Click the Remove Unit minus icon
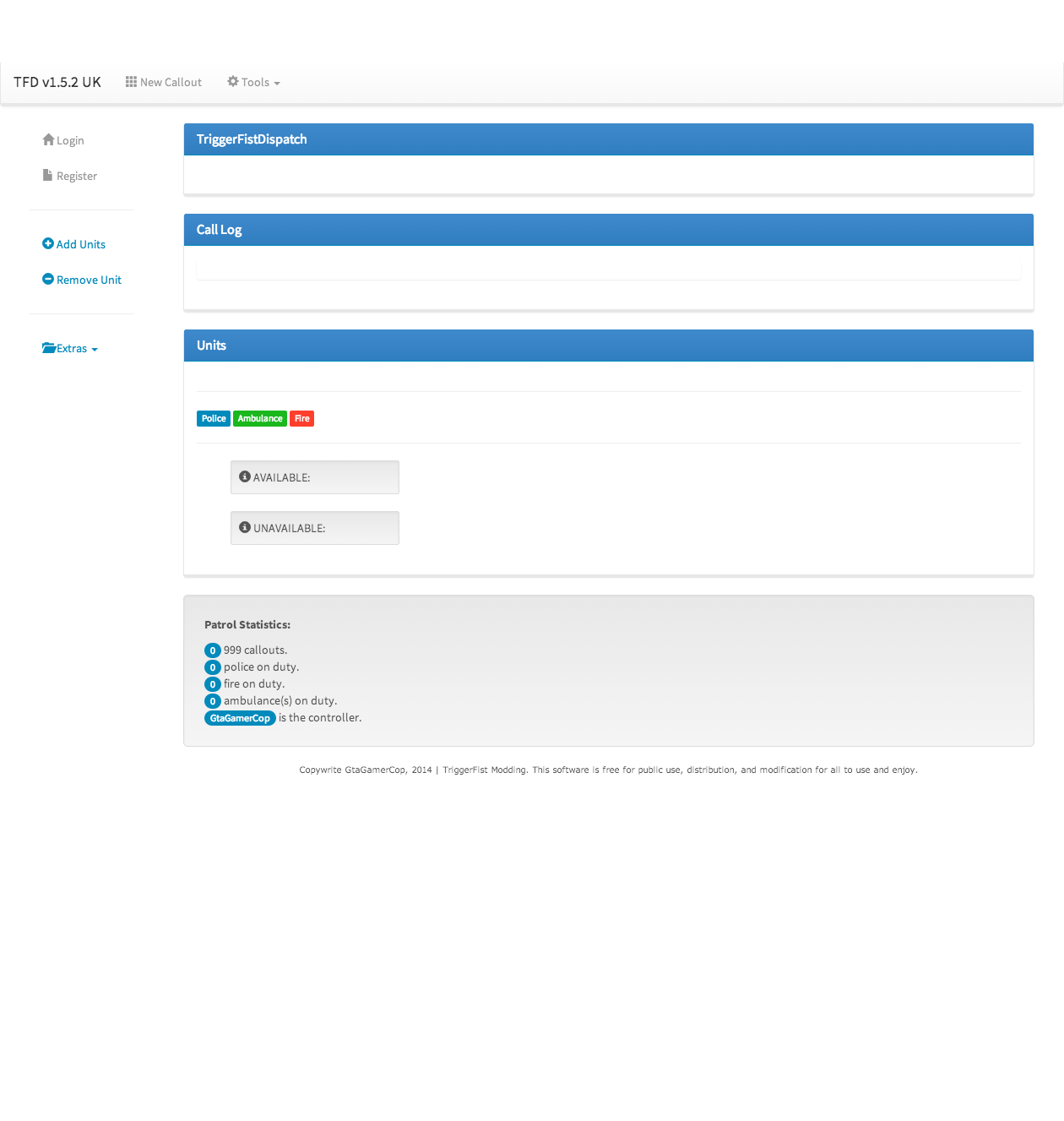 point(48,279)
